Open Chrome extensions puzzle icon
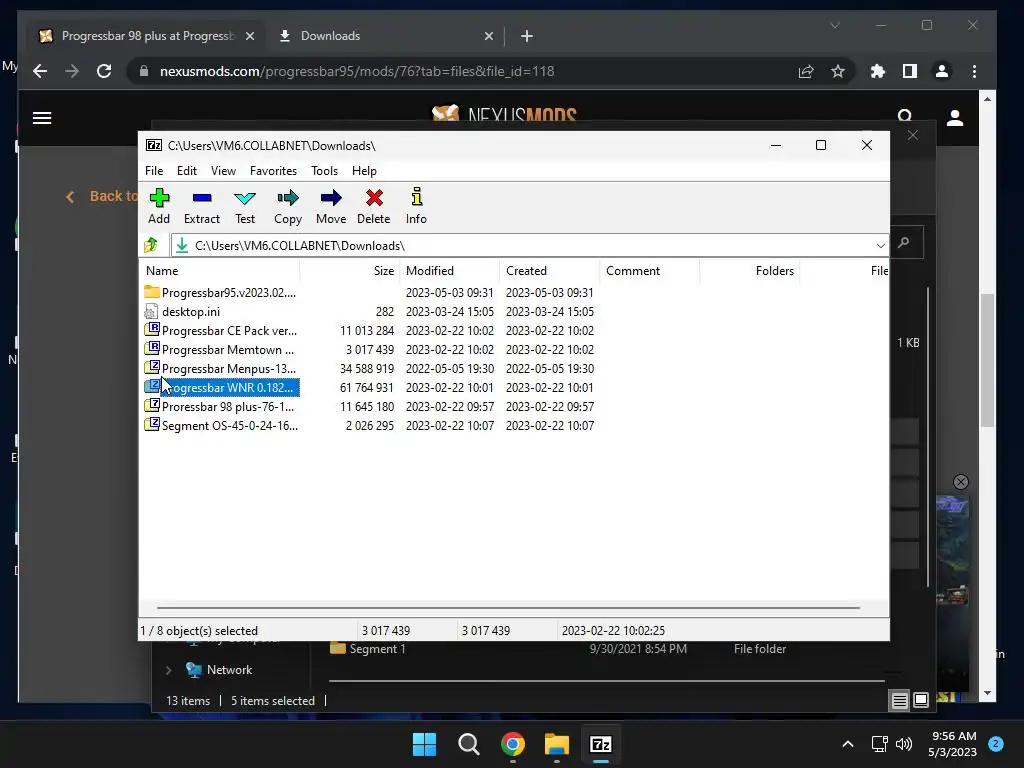The height and width of the screenshot is (768, 1024). point(878,71)
